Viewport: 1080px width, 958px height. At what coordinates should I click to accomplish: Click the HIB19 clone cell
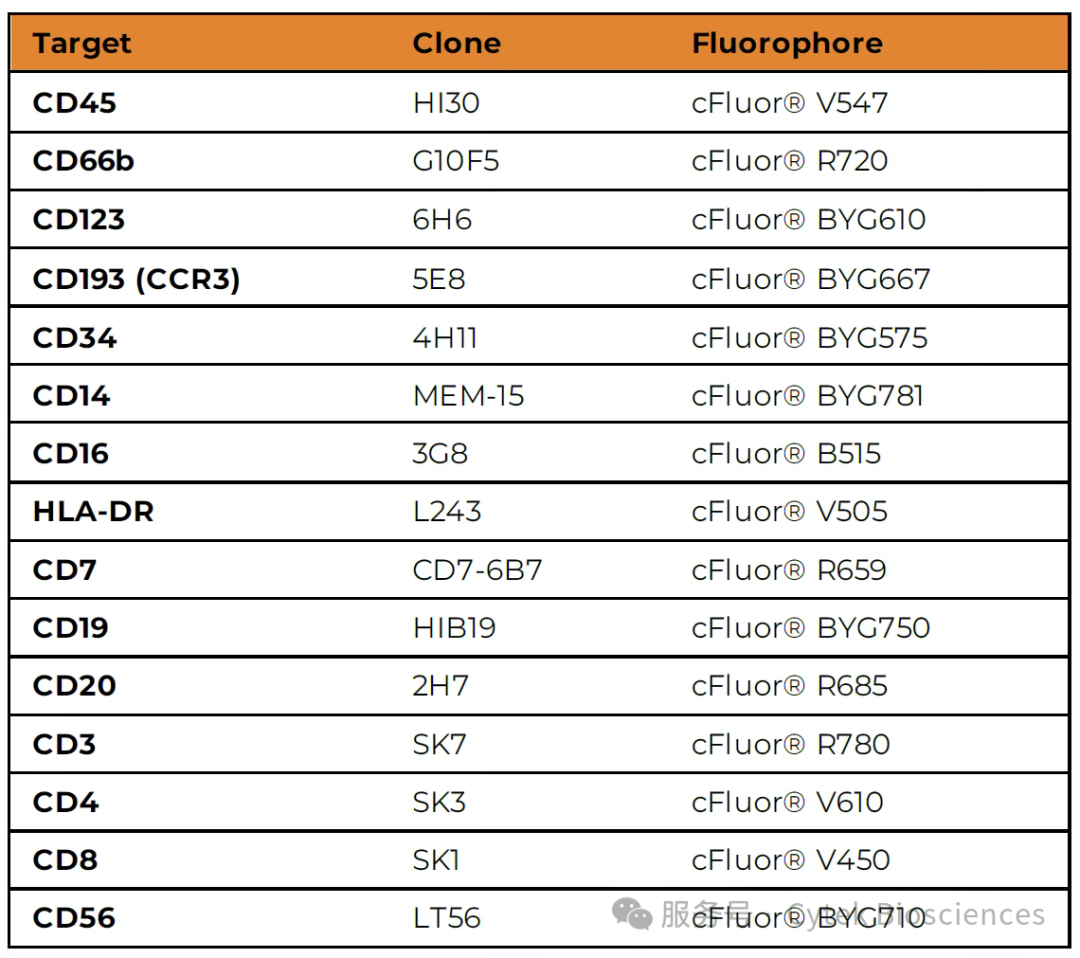[454, 628]
